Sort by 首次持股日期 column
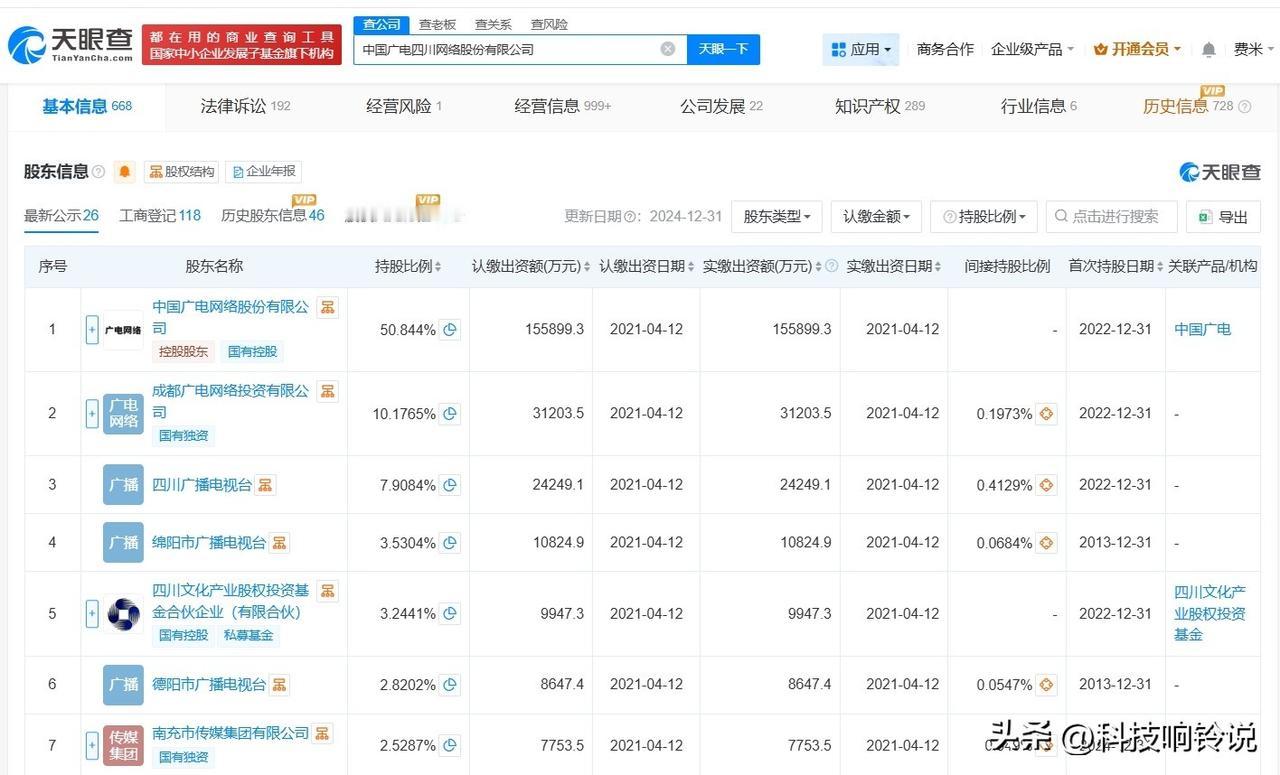 click(x=1116, y=266)
